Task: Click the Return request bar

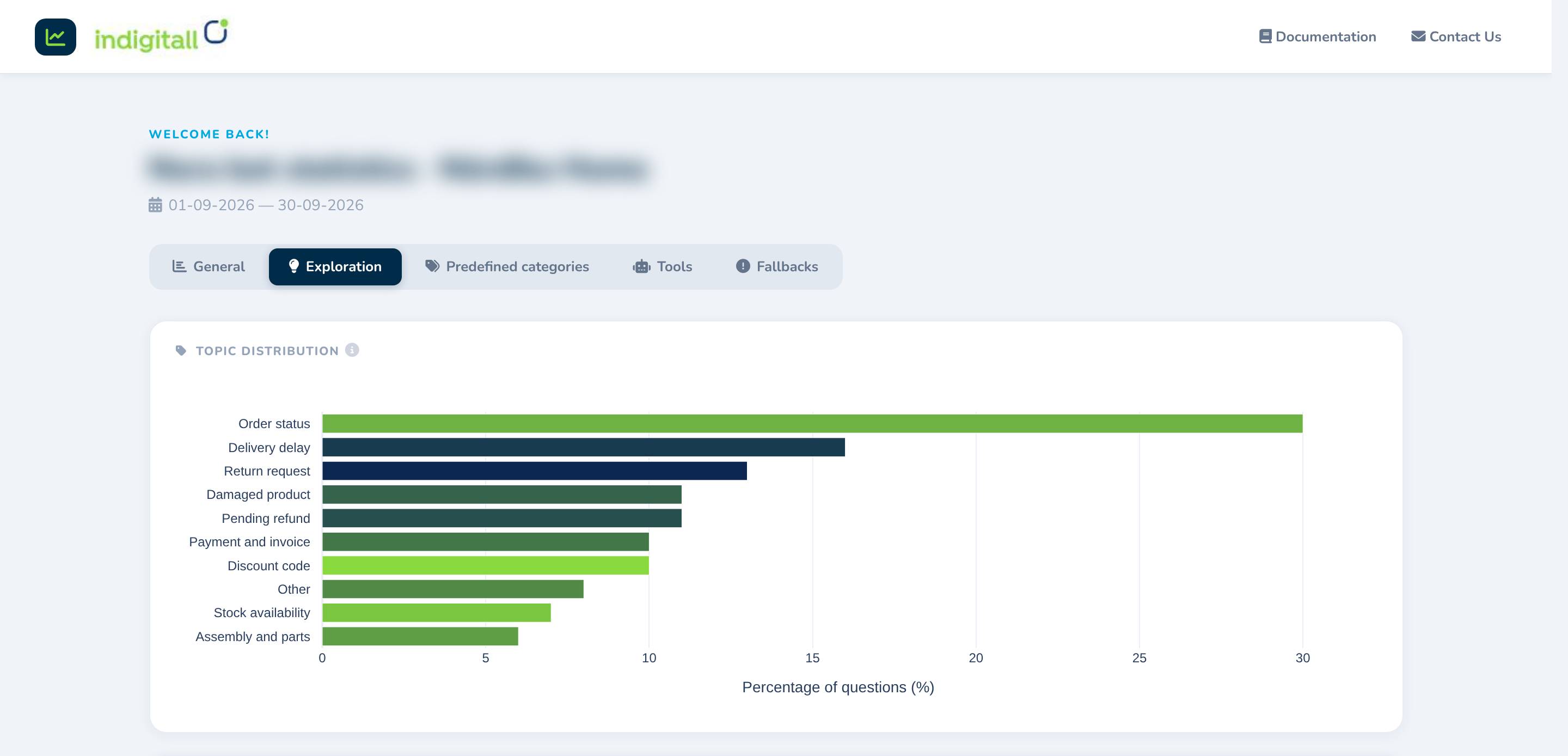Action: [x=535, y=471]
